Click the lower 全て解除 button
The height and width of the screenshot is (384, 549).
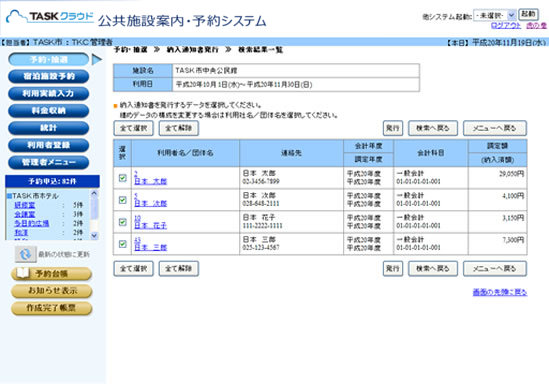coord(179,269)
